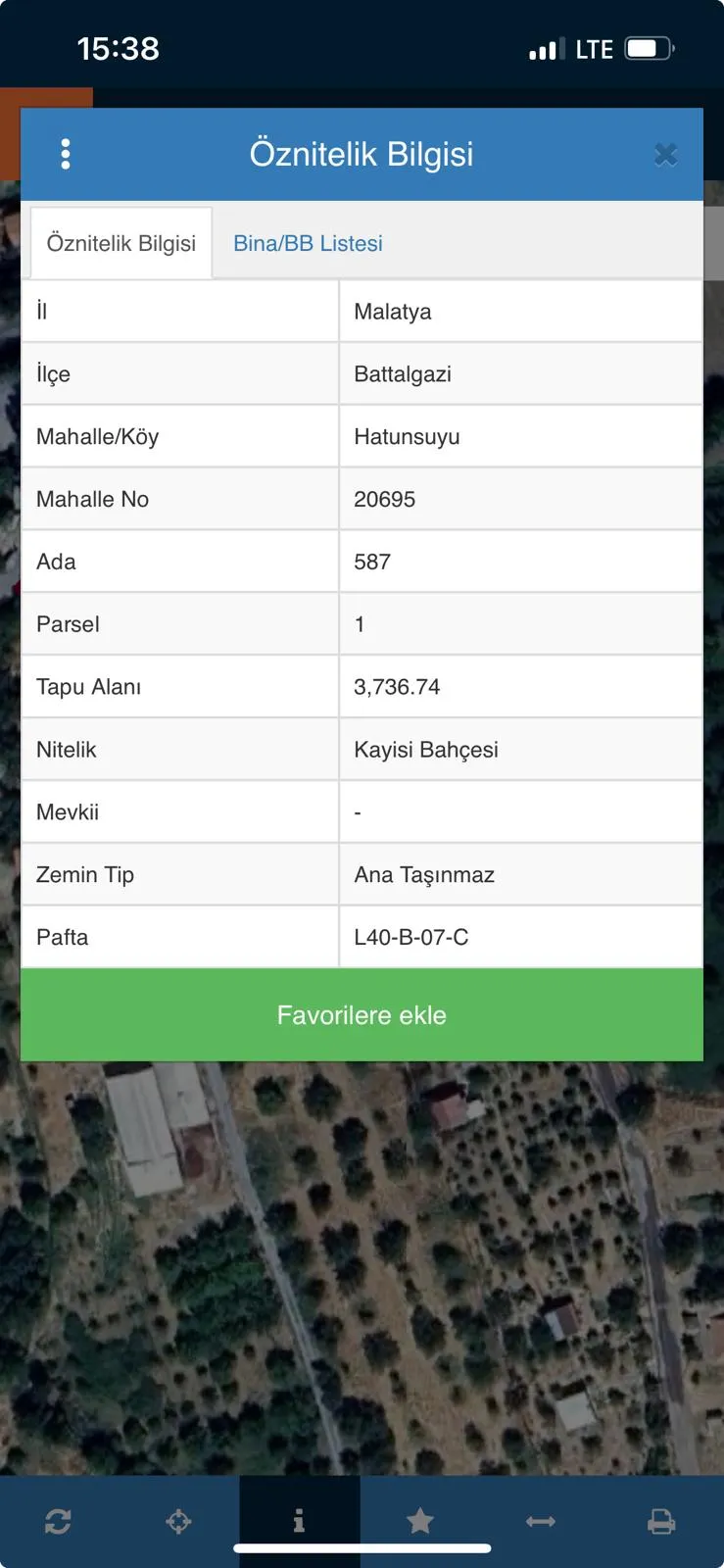Select the Öznitelik Bilgisi tab
The image size is (724, 1568).
121,243
